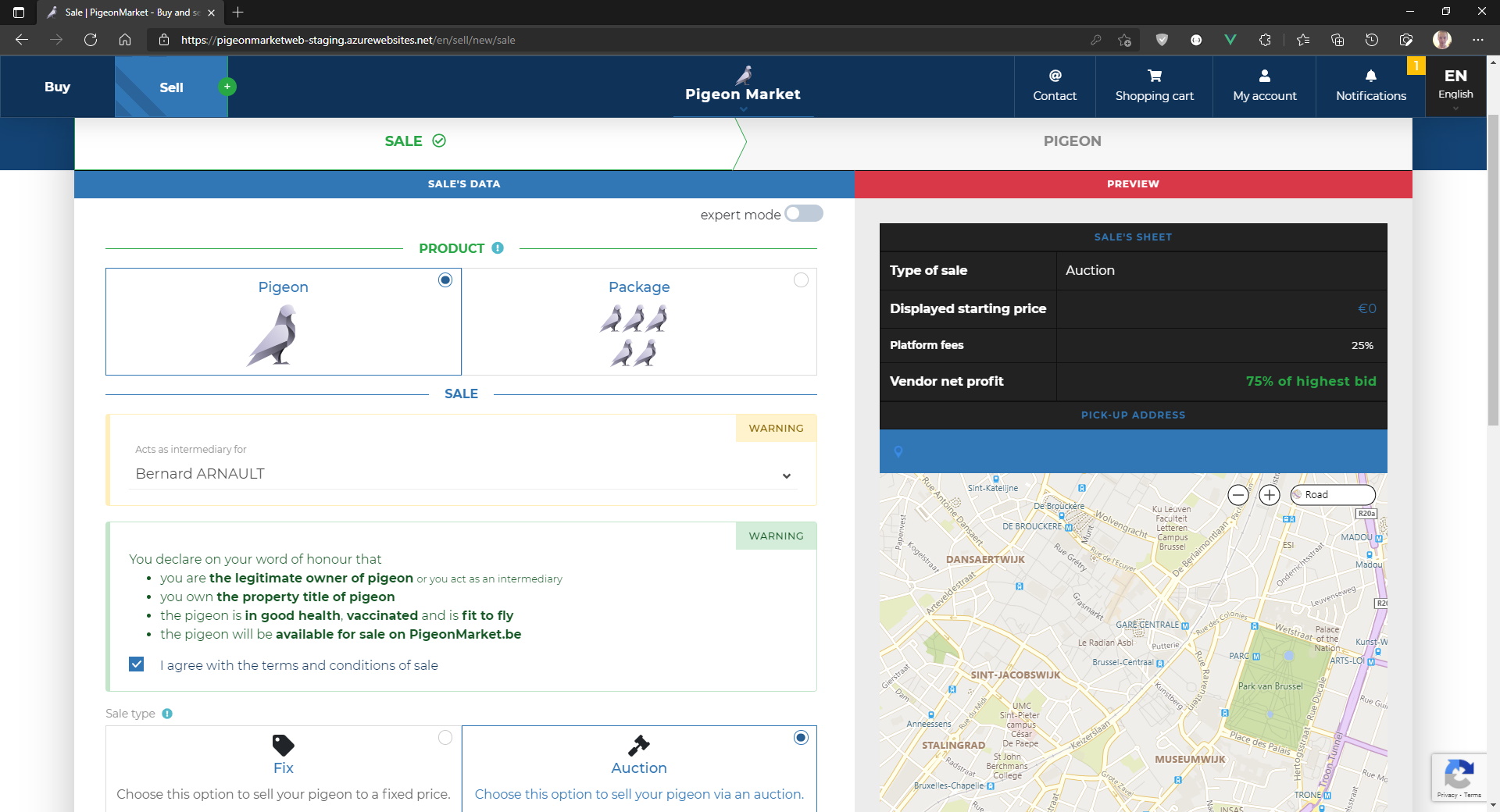1500x812 pixels.
Task: Click the green plus icon beside Sell
Action: [x=227, y=87]
